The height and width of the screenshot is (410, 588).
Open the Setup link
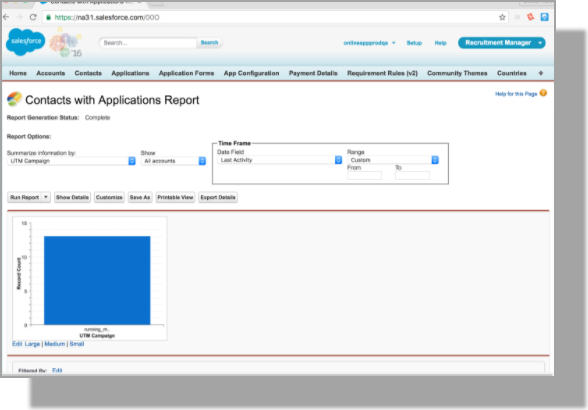point(414,43)
